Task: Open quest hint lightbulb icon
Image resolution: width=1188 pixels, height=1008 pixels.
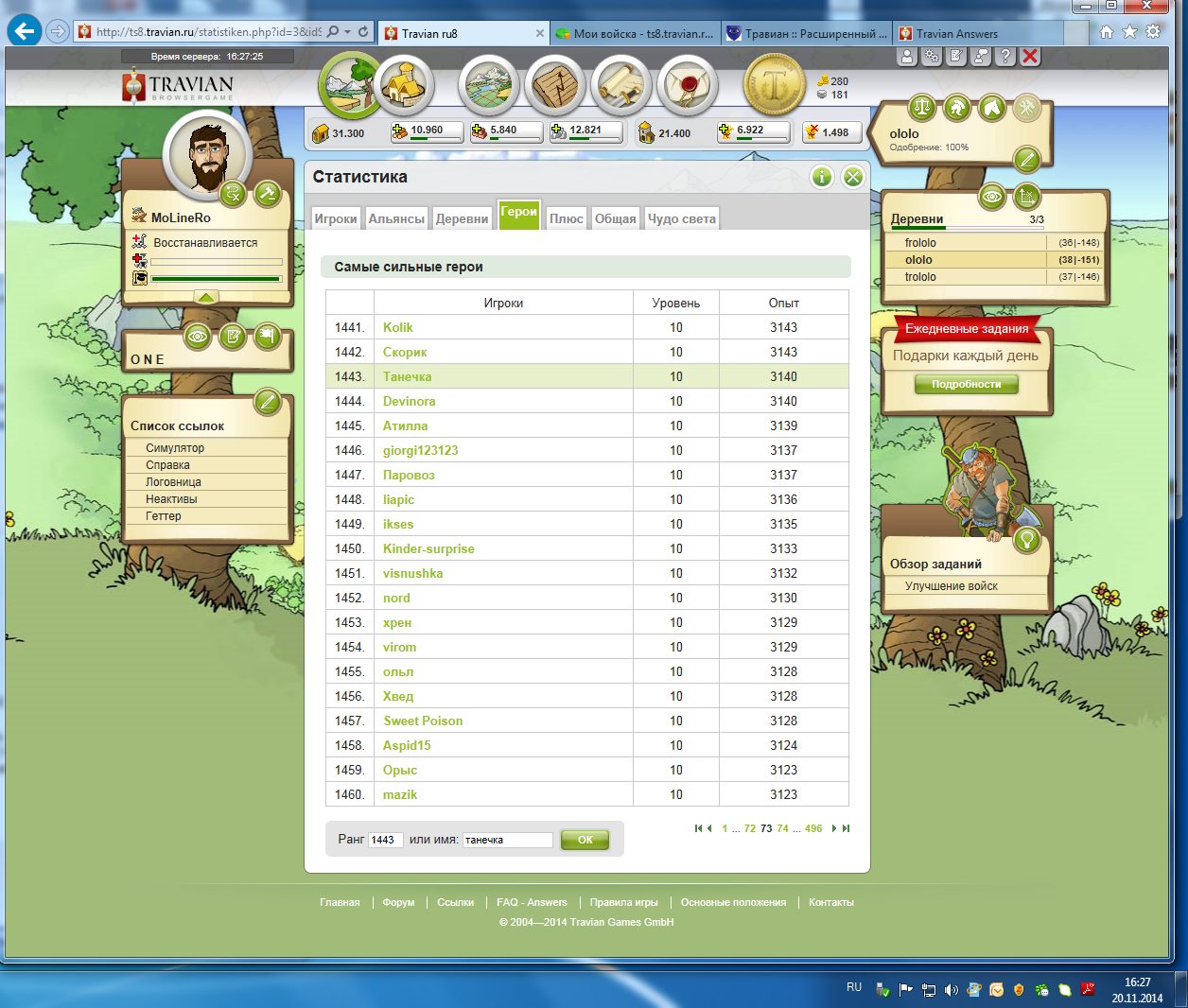Action: 1026,539
